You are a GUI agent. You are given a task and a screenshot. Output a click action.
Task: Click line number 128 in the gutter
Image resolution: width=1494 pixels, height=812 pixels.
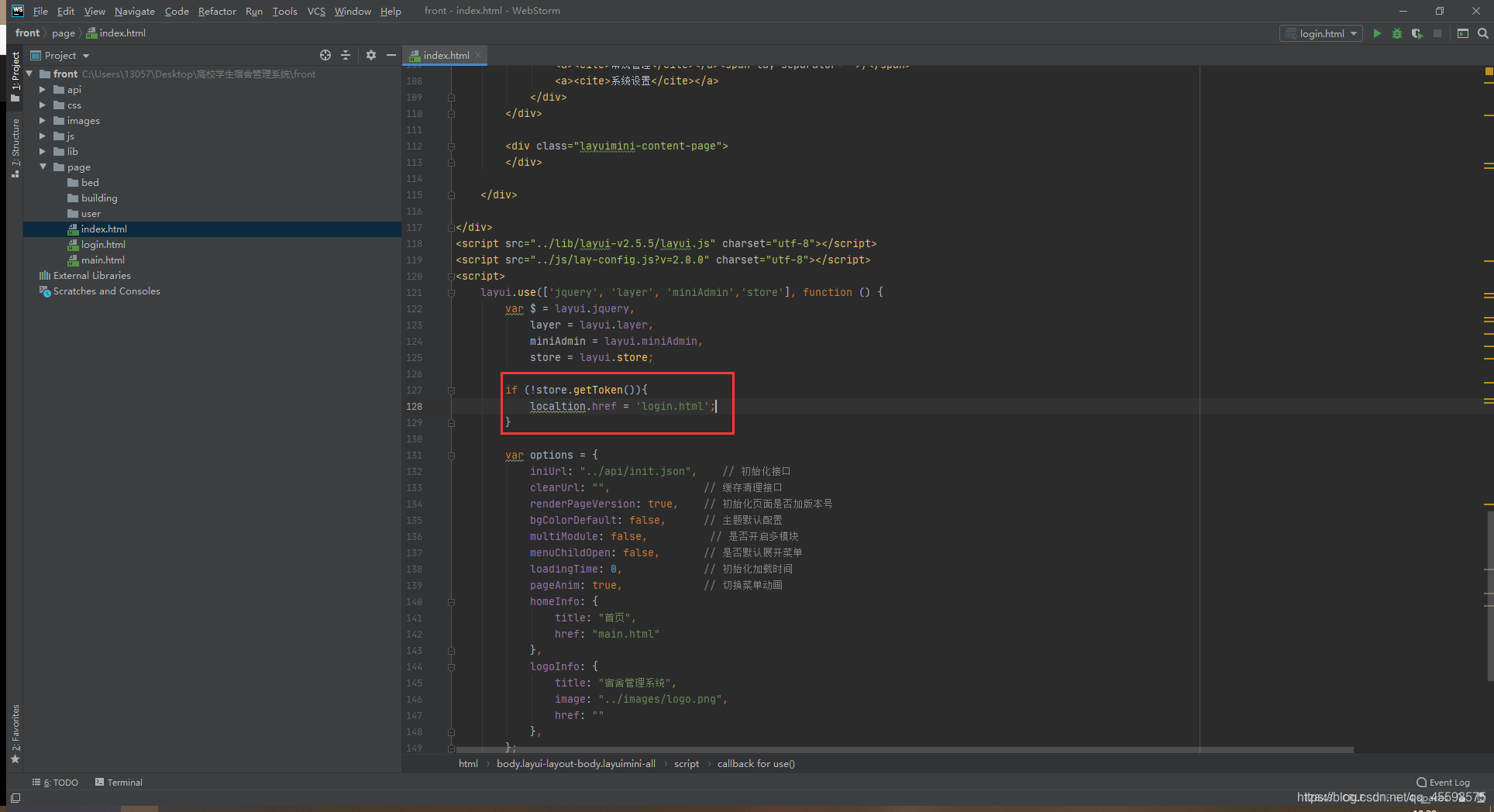(x=415, y=407)
